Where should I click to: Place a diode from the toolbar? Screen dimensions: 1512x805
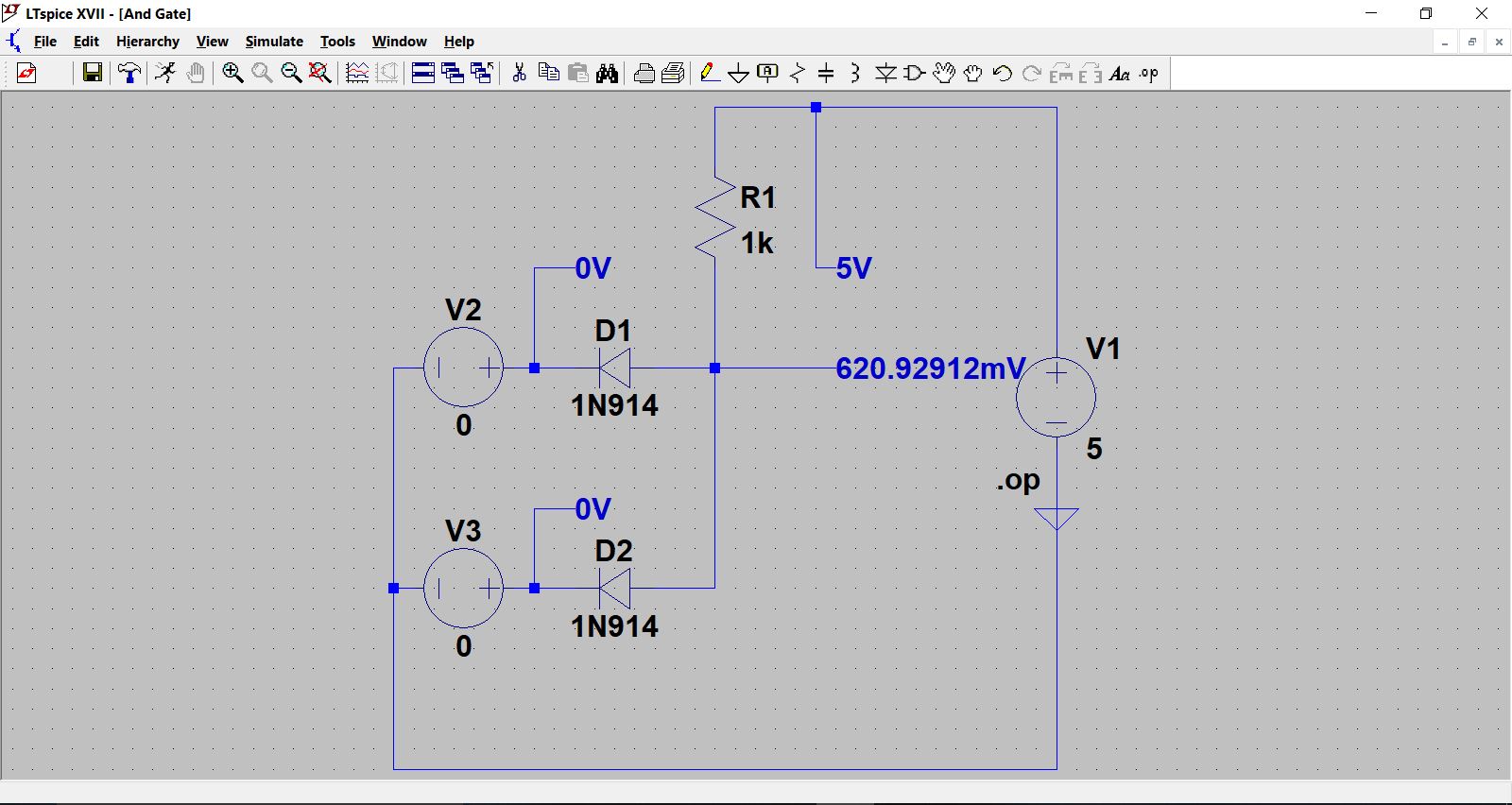(885, 74)
